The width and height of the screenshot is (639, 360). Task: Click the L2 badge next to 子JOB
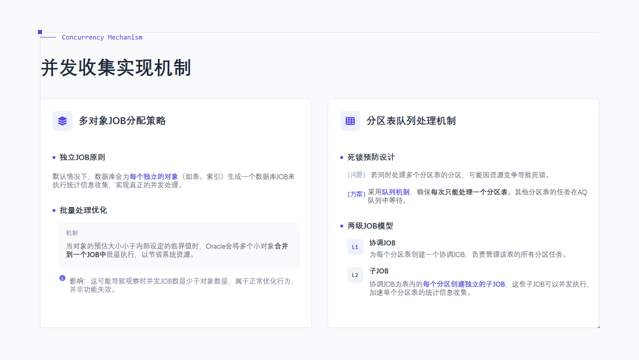click(x=355, y=275)
